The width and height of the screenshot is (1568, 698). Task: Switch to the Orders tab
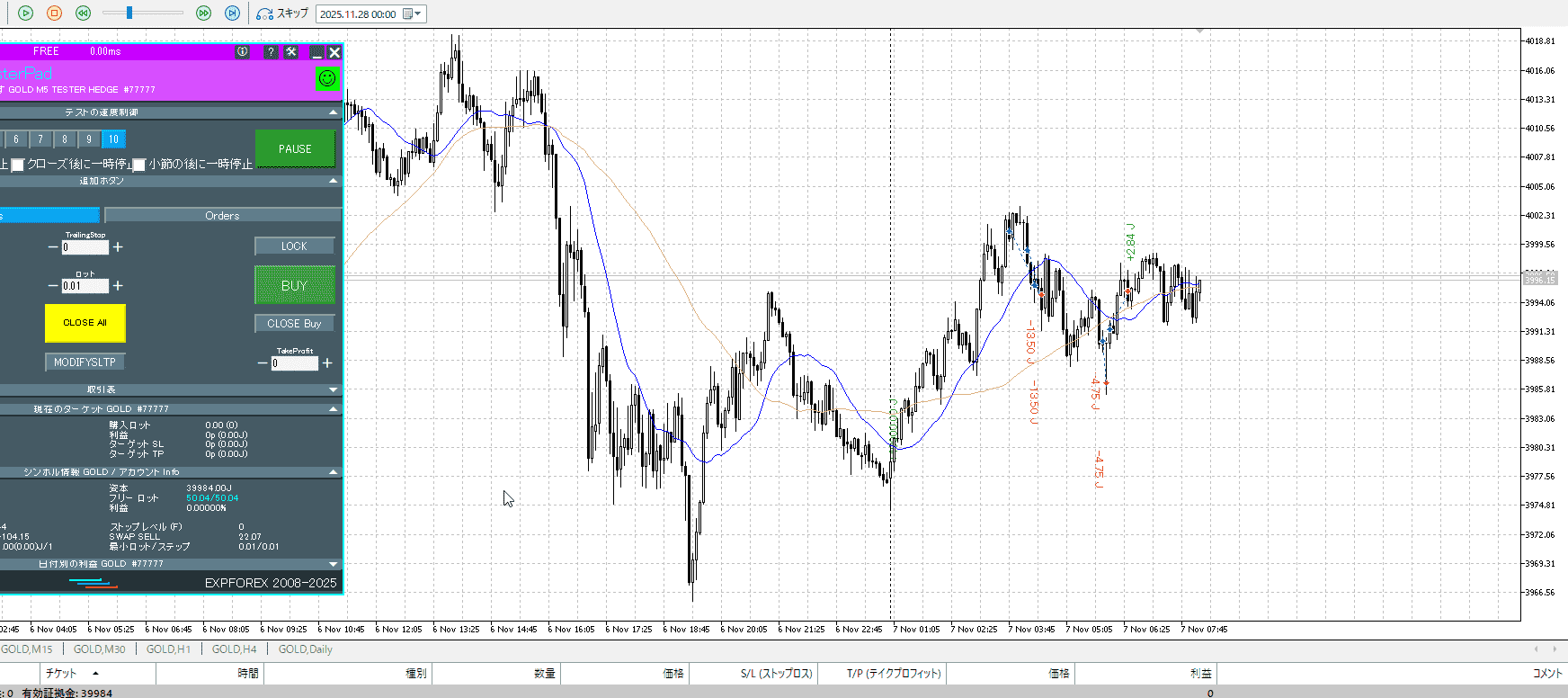[x=222, y=216]
